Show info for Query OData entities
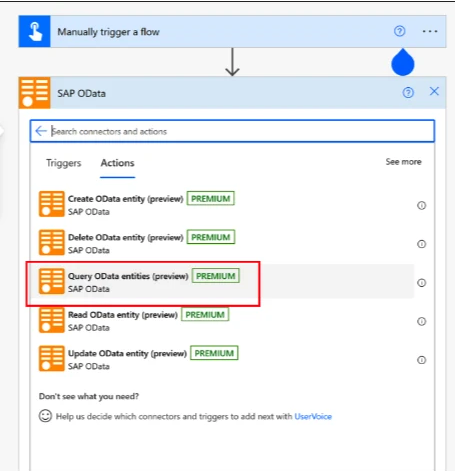Viewport: 455px width, 471px height. [422, 283]
